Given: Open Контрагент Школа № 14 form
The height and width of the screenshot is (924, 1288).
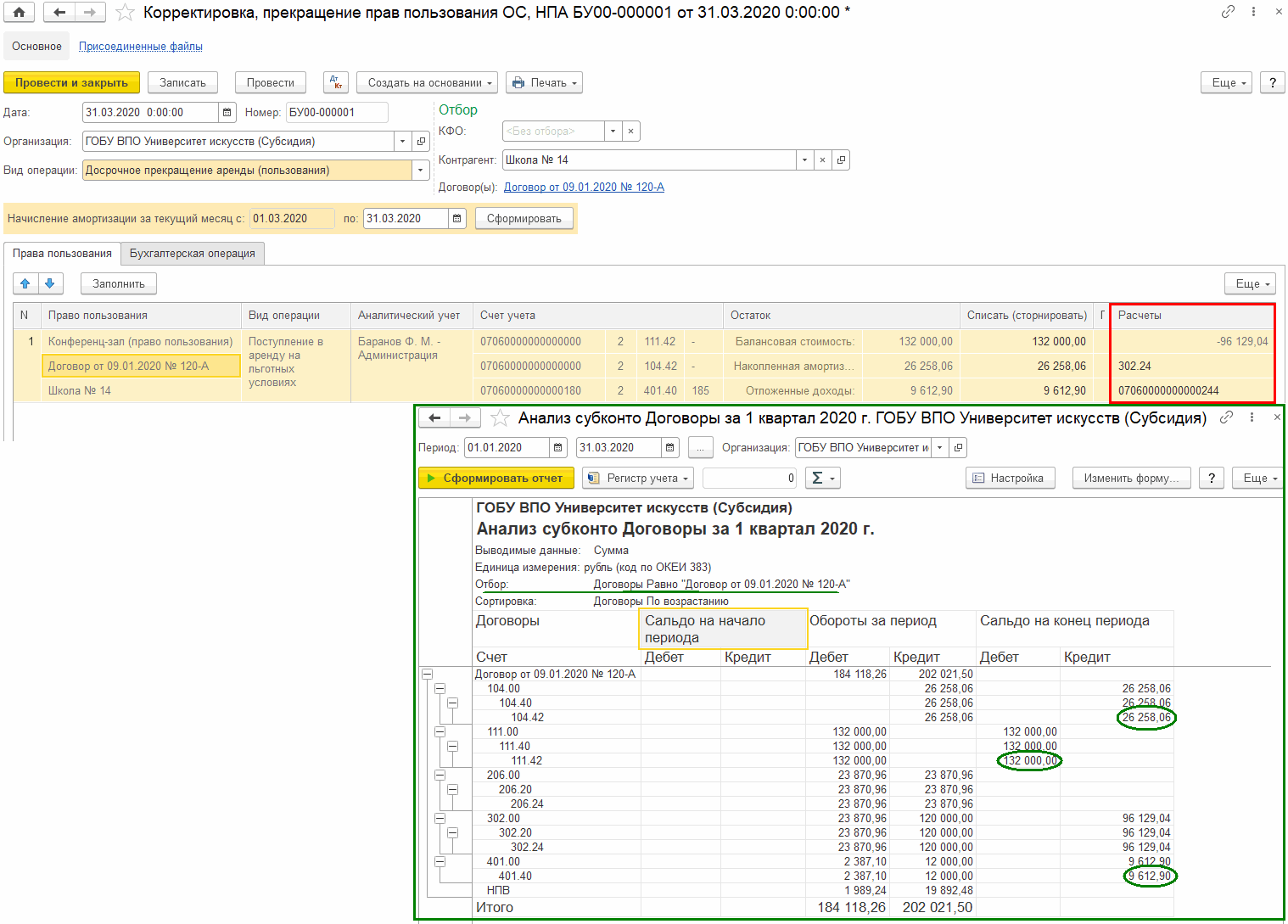Looking at the screenshot, I should [840, 160].
